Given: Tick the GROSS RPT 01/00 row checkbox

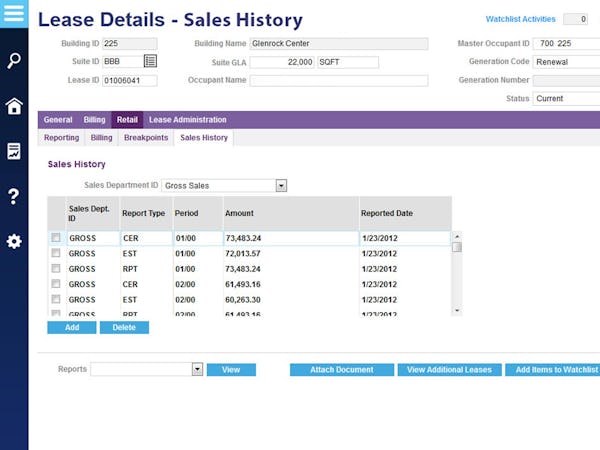Looking at the screenshot, I should point(56,269).
